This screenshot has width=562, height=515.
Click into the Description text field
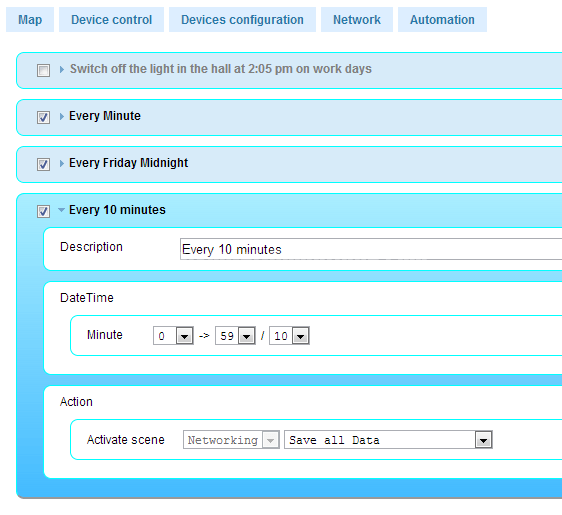click(371, 249)
